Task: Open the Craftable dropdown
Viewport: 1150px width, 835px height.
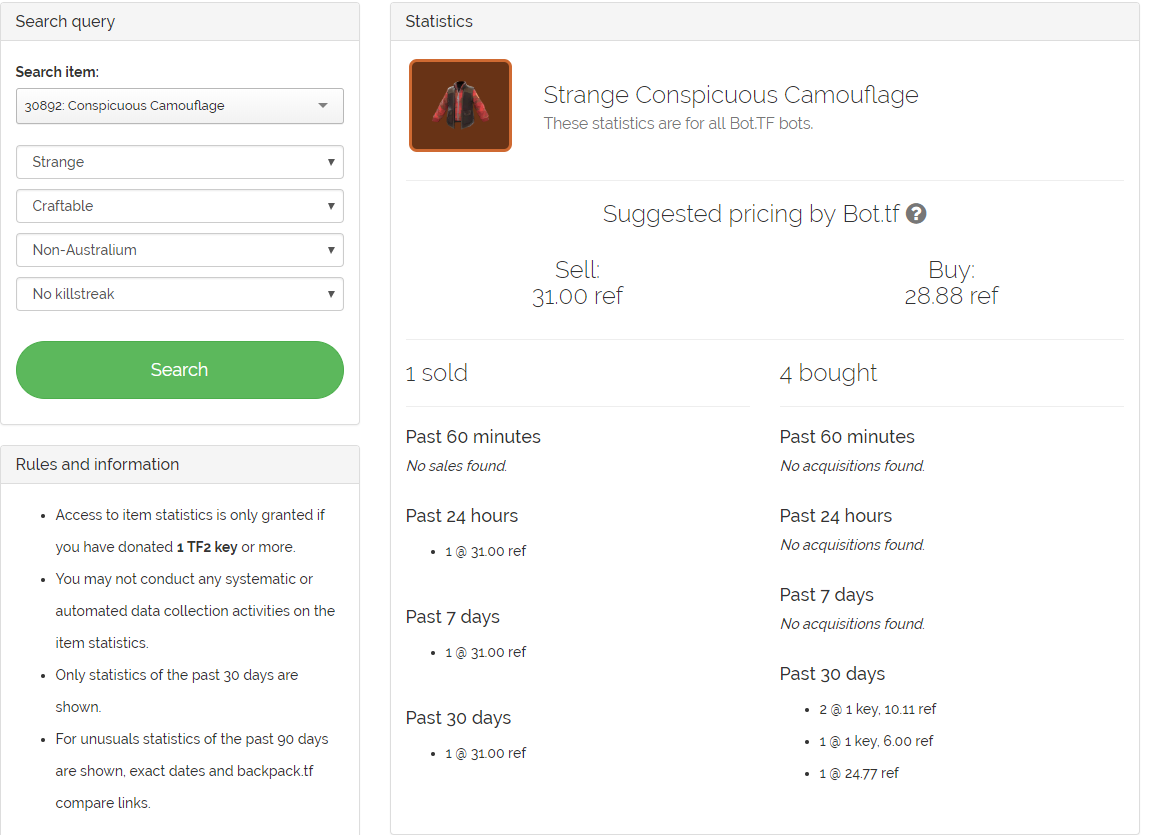Action: pos(180,206)
